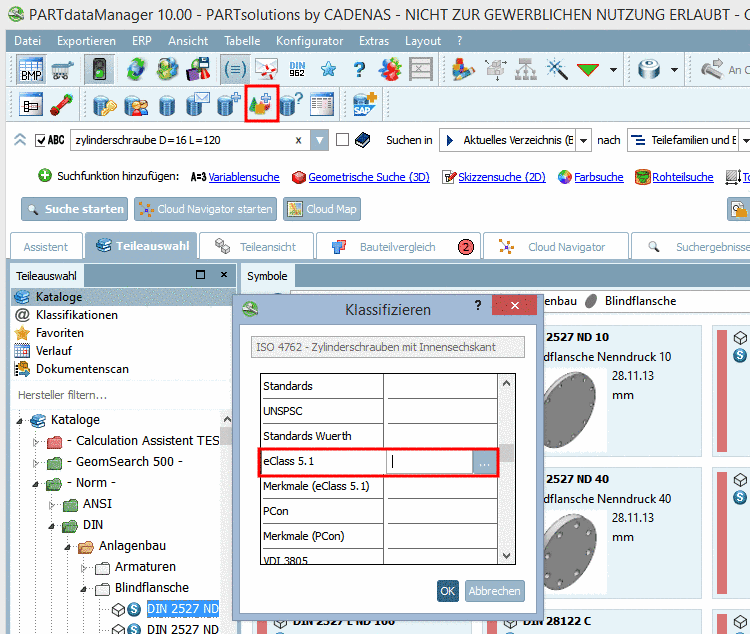The image size is (750, 634).
Task: Click the red screwdriver tool icon
Action: [x=61, y=105]
